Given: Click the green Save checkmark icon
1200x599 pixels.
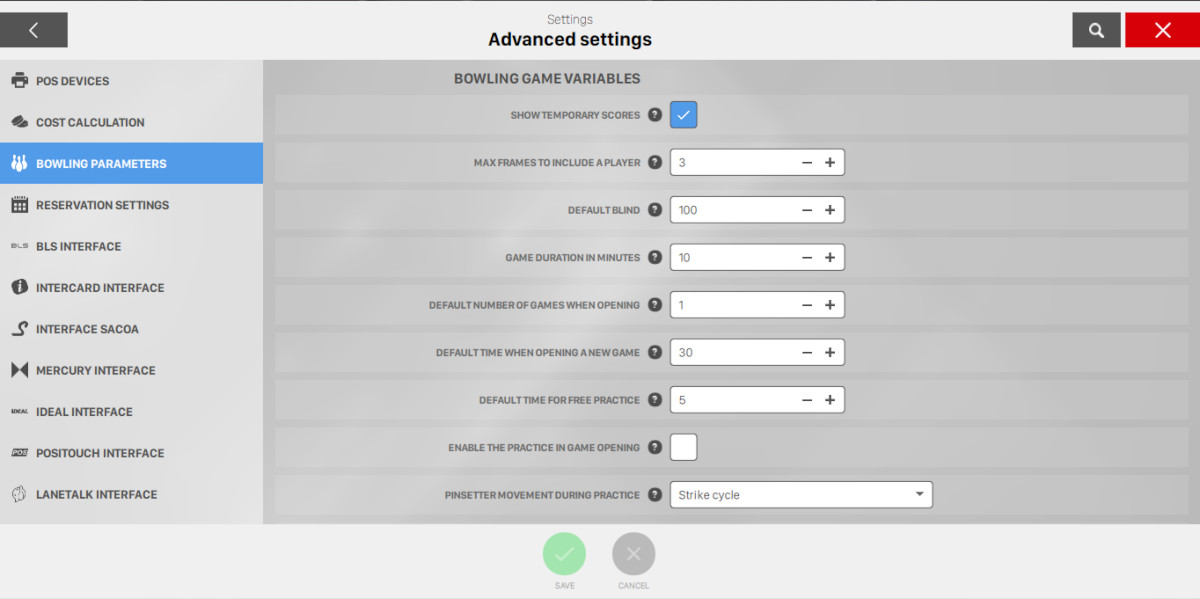Looking at the screenshot, I should point(564,553).
